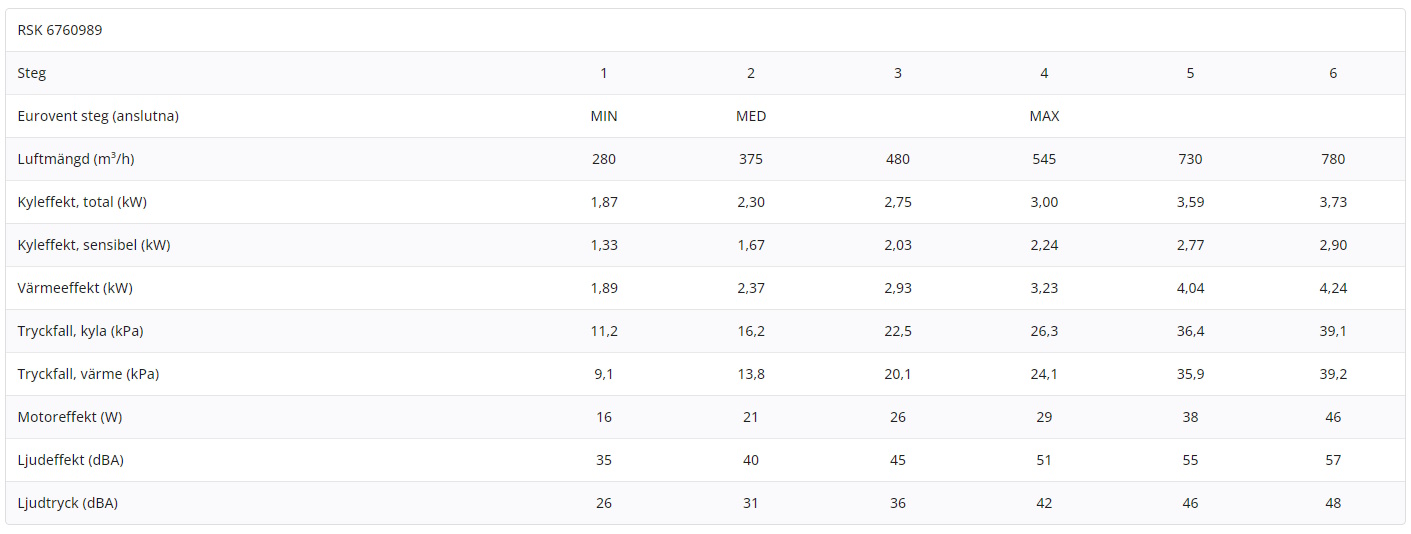The height and width of the screenshot is (534, 1411).
Task: Click the Tryckfall, kyla (kPa) label
Action: click(x=87, y=331)
